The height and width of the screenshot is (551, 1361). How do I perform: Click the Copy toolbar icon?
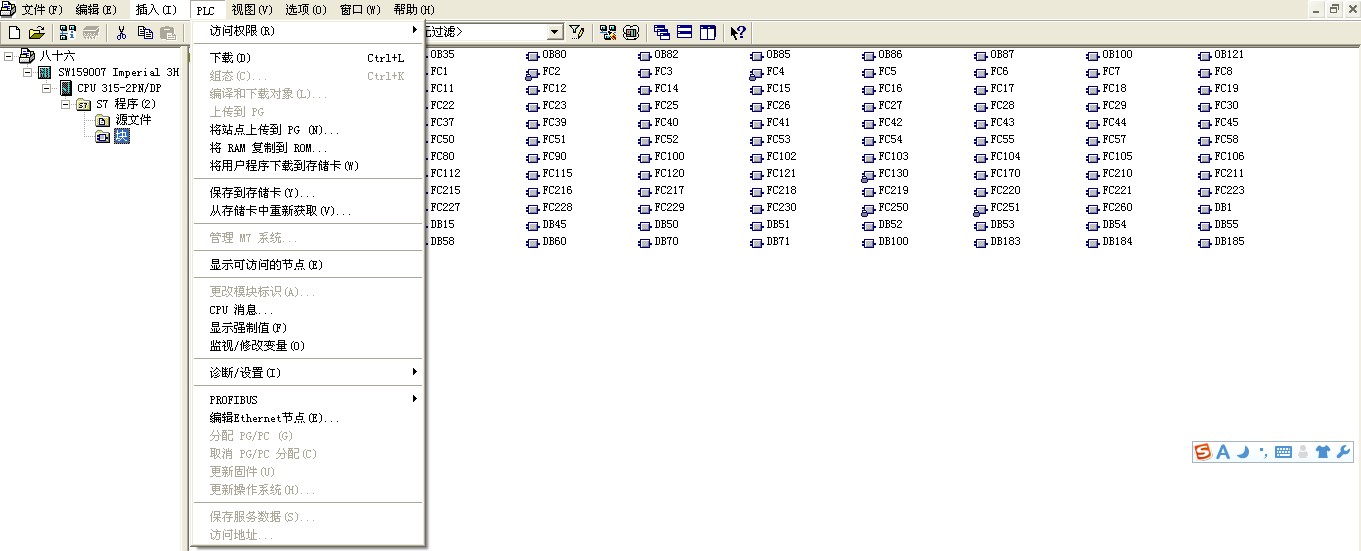(144, 32)
